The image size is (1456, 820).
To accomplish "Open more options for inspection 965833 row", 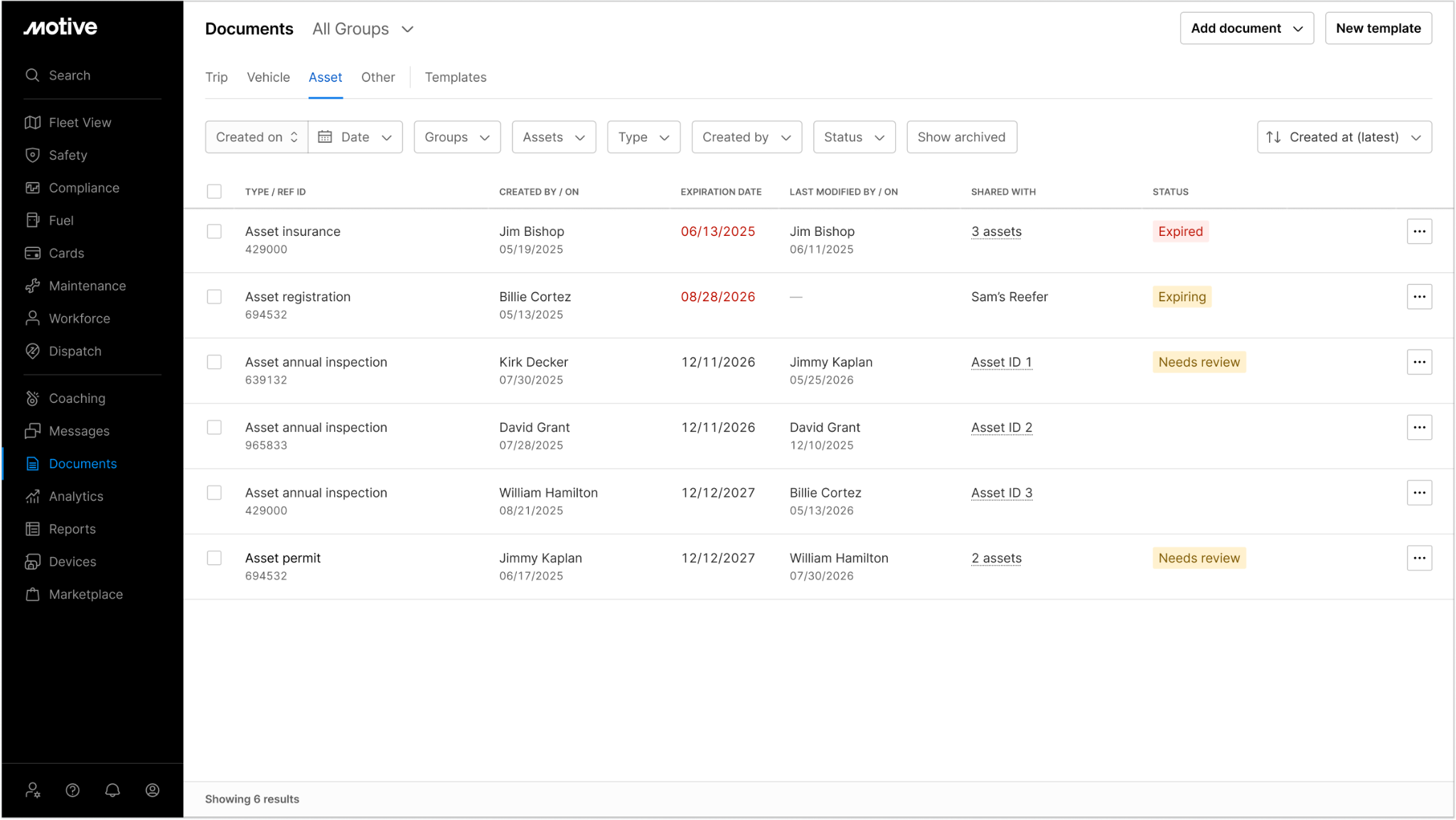I will tap(1419, 428).
